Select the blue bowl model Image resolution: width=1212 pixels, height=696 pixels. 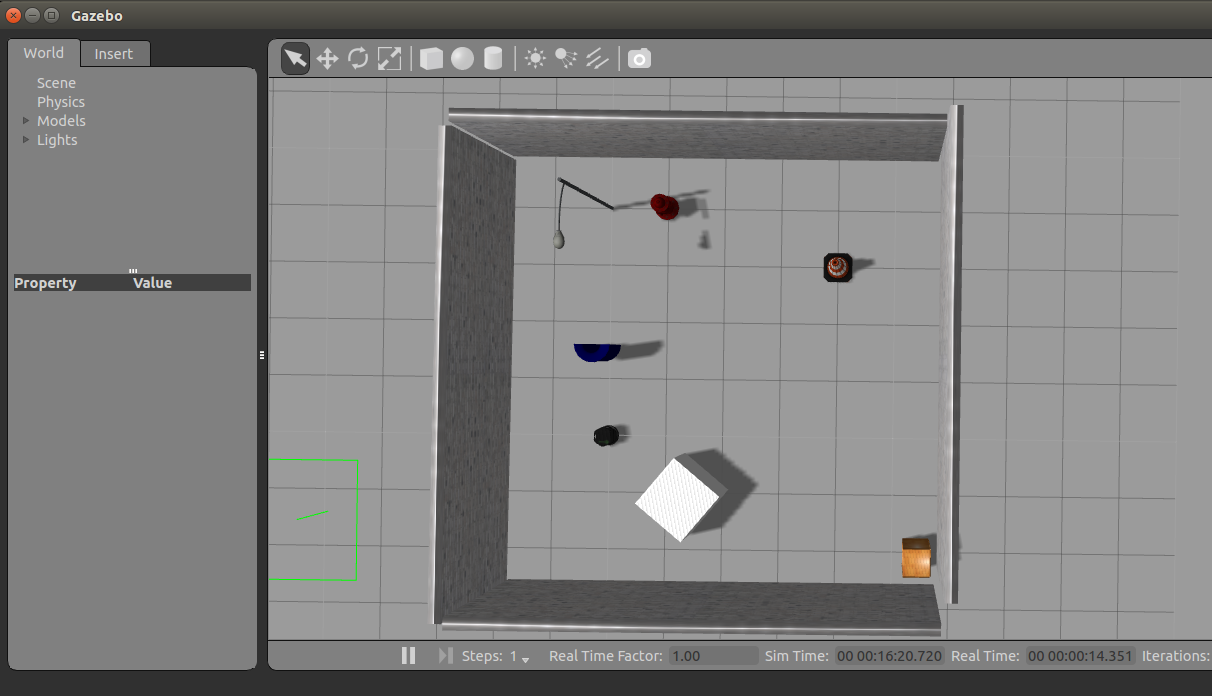[597, 352]
